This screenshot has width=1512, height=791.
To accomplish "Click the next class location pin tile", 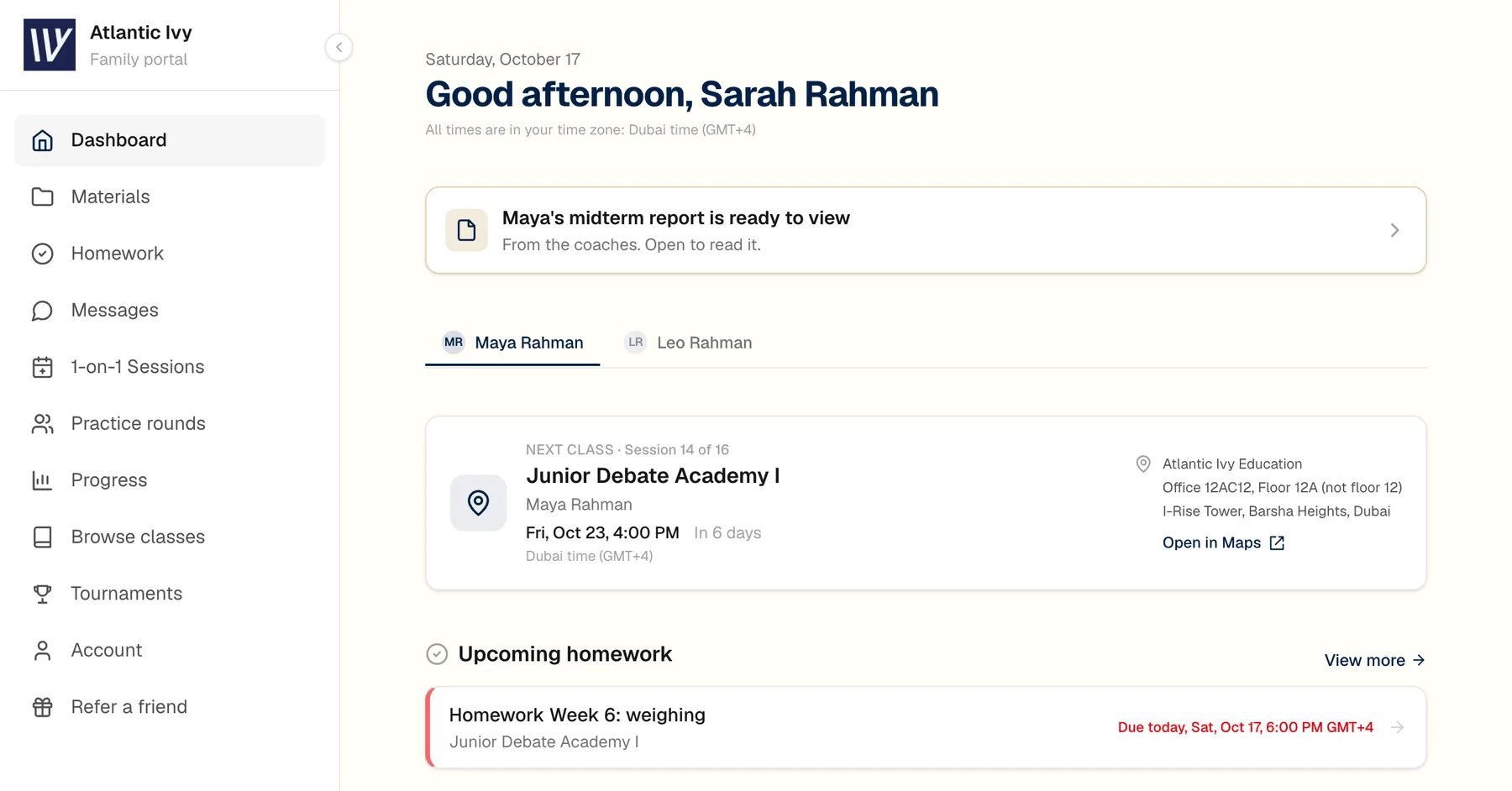I will (x=478, y=503).
